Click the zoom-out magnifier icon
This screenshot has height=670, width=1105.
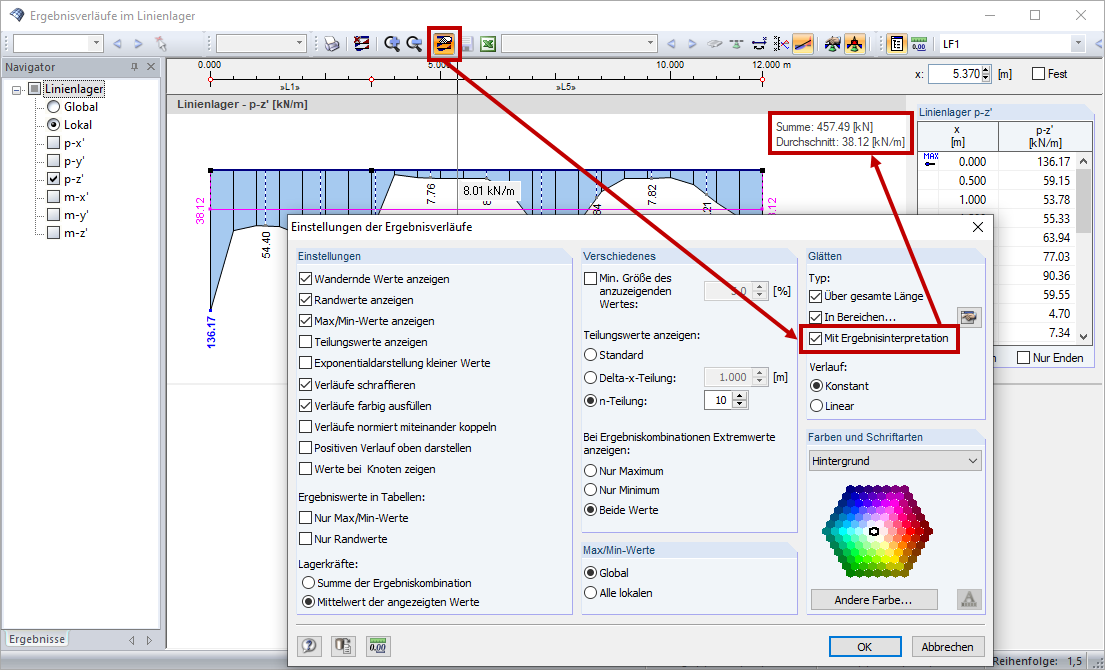point(415,44)
